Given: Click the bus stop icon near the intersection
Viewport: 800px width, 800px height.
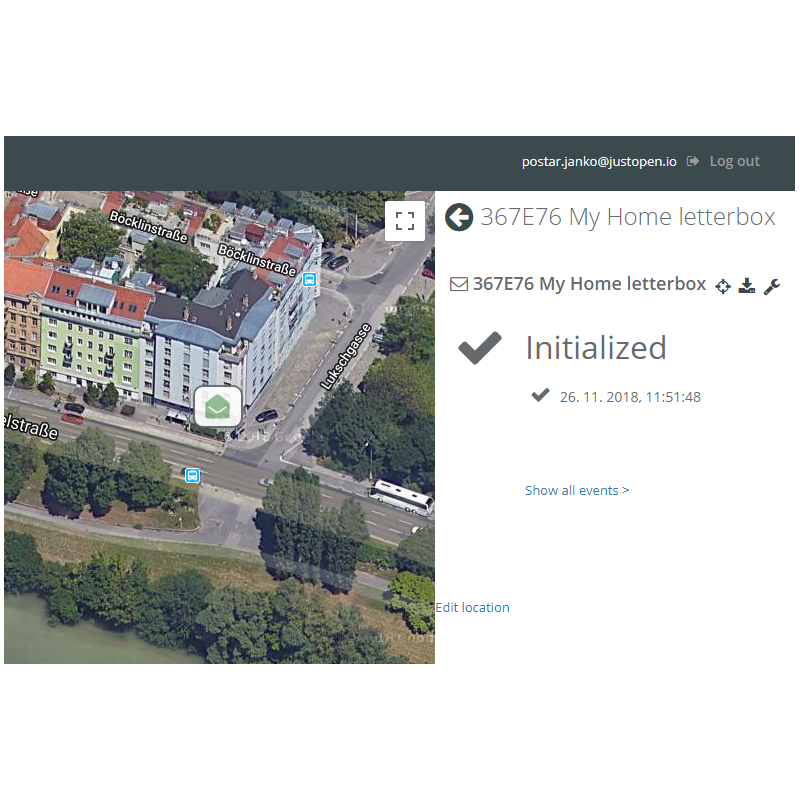Looking at the screenshot, I should [192, 476].
